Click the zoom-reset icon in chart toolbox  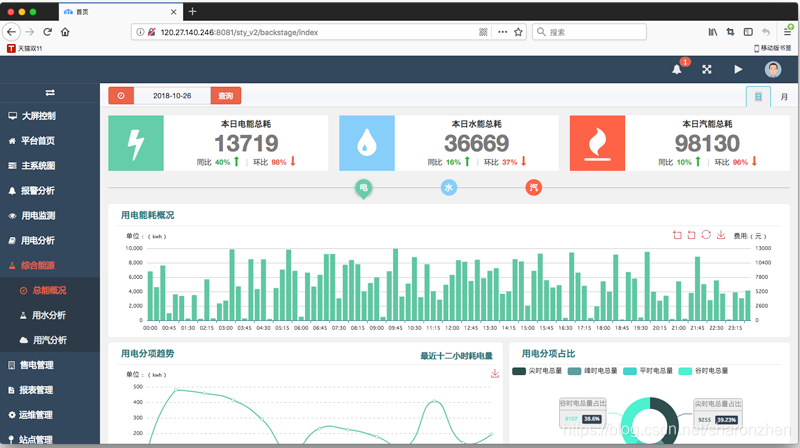click(691, 235)
